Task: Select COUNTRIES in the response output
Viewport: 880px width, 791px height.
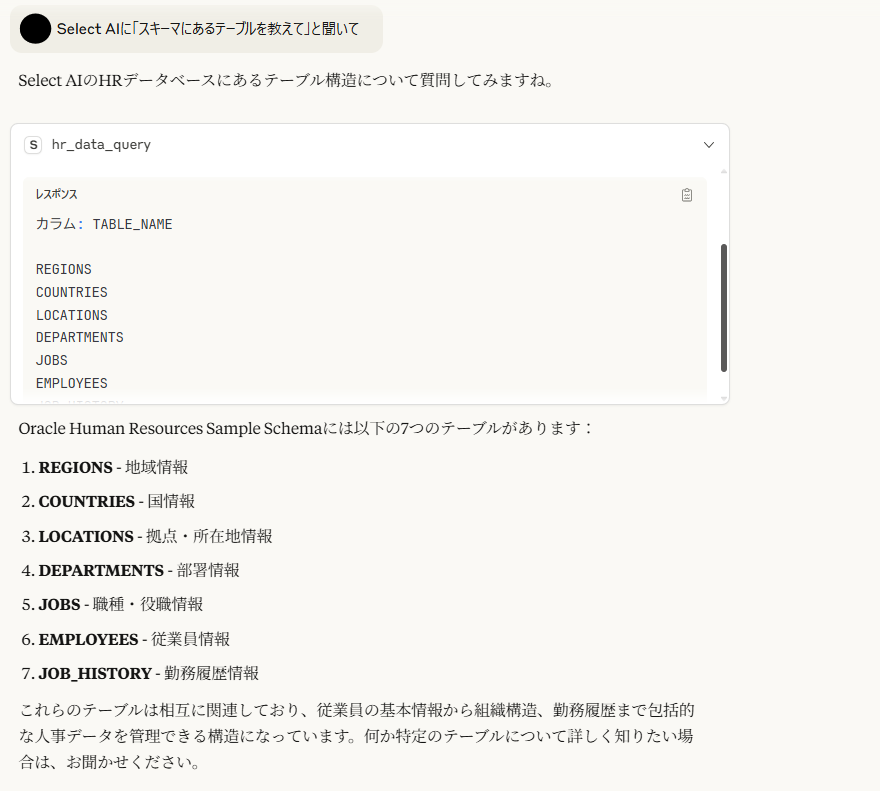Action: click(x=71, y=292)
